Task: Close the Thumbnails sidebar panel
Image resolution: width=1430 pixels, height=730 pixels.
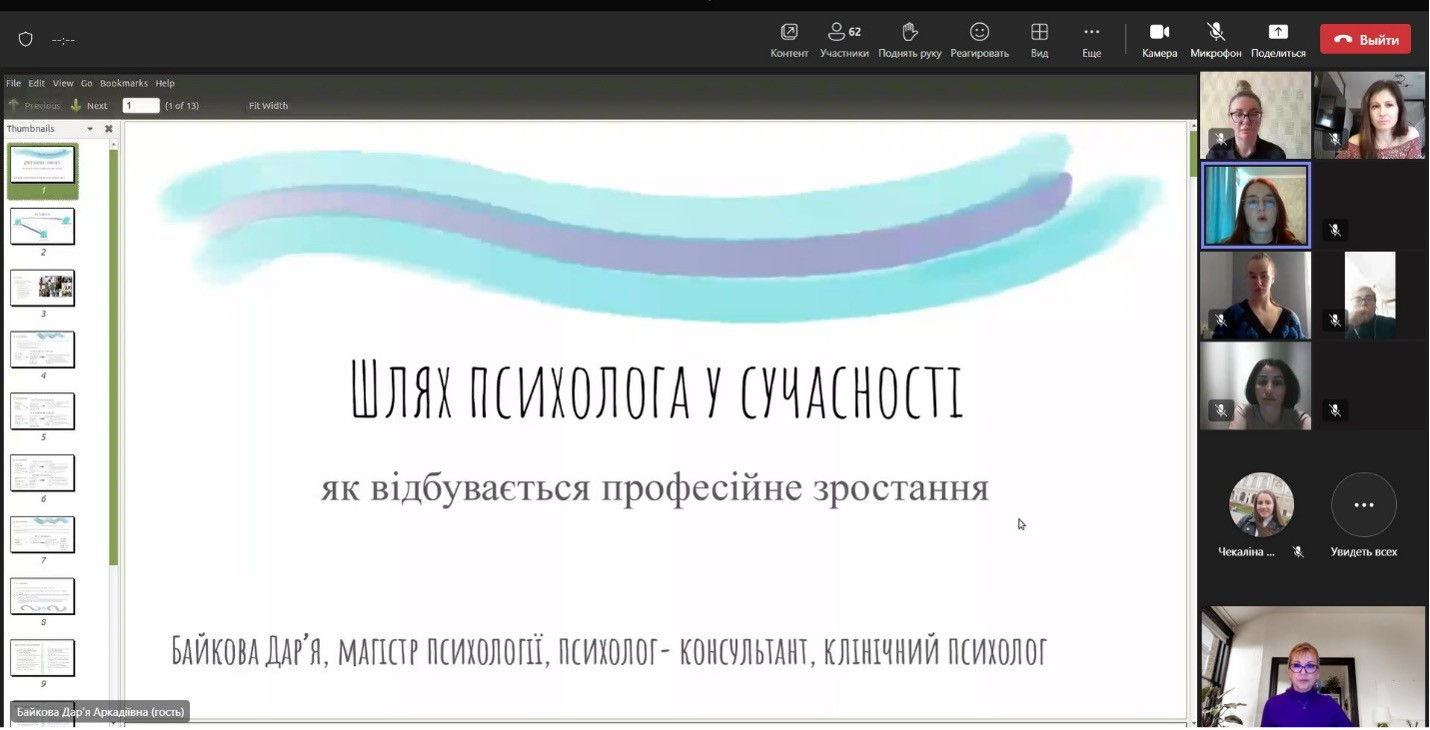Action: click(x=109, y=129)
